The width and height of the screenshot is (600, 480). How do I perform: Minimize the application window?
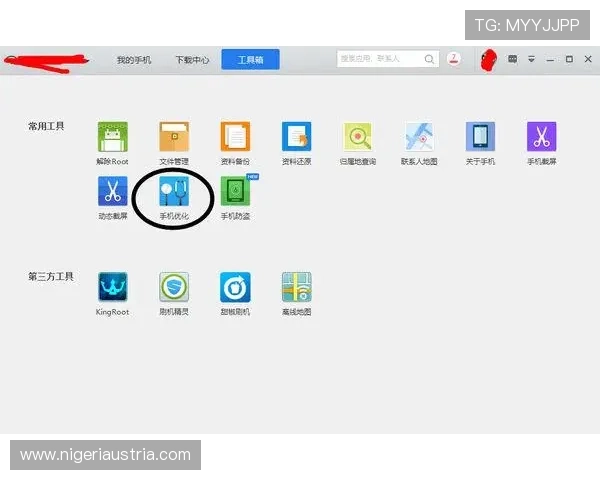coord(550,60)
